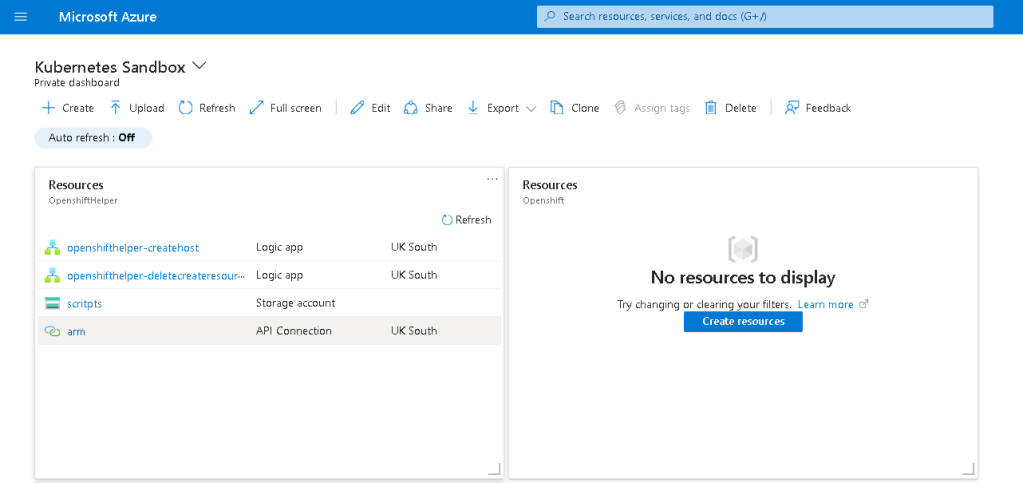The width and height of the screenshot is (1023, 483).
Task: Open the OpenshiftHelper tile ellipsis menu
Action: pos(493,179)
